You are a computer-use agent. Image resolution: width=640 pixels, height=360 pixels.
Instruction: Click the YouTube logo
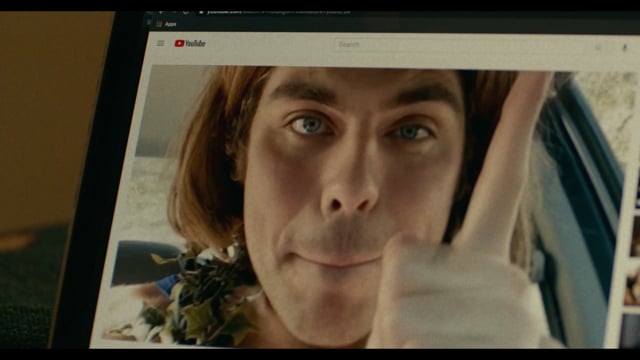tap(190, 43)
